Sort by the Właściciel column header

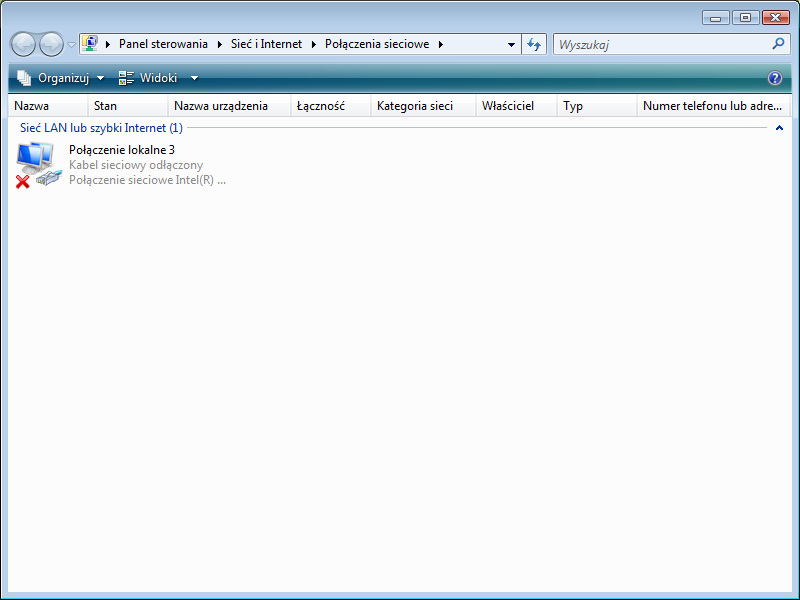(516, 106)
